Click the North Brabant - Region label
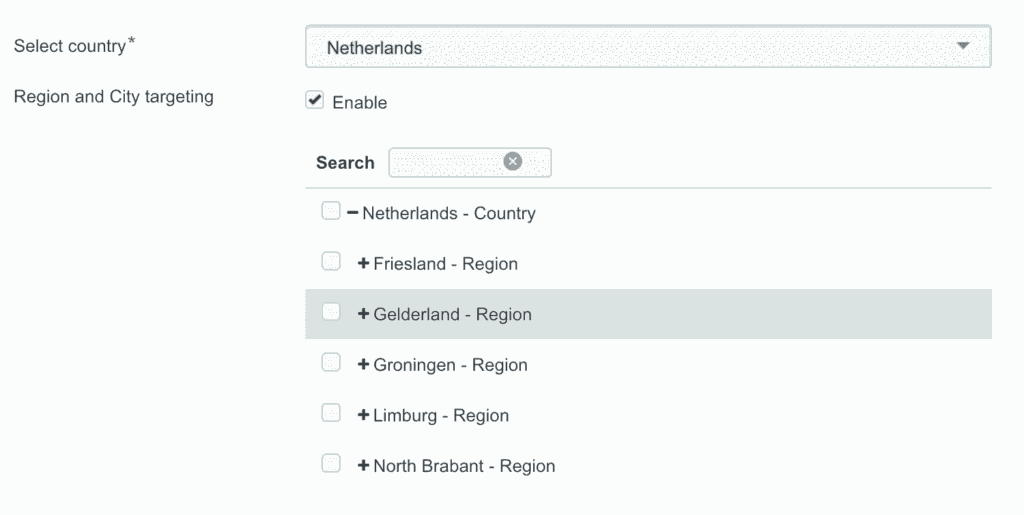The image size is (1024, 515). (x=464, y=466)
